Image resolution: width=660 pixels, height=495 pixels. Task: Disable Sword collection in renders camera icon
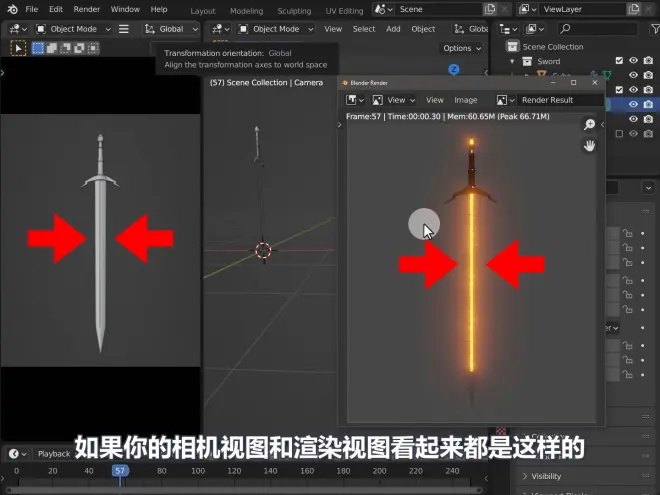click(x=649, y=61)
